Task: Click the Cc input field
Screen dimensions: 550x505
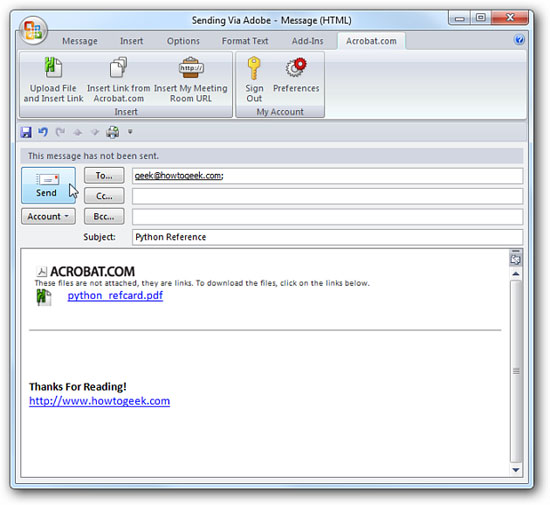Action: (327, 196)
